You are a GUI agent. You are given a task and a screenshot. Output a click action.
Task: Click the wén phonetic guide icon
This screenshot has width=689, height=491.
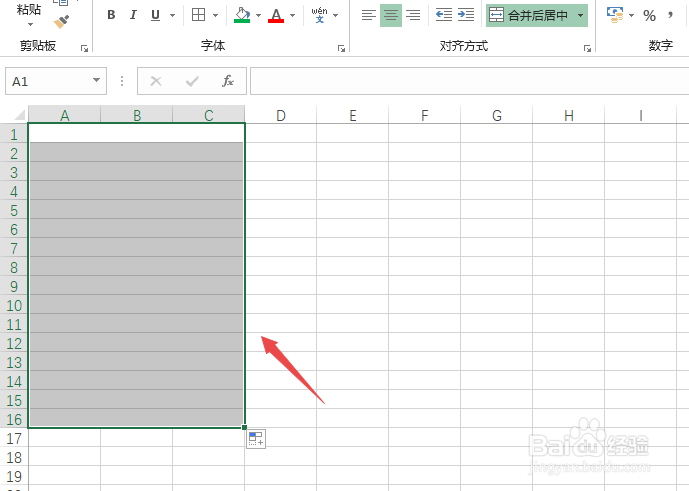pyautogui.click(x=319, y=15)
